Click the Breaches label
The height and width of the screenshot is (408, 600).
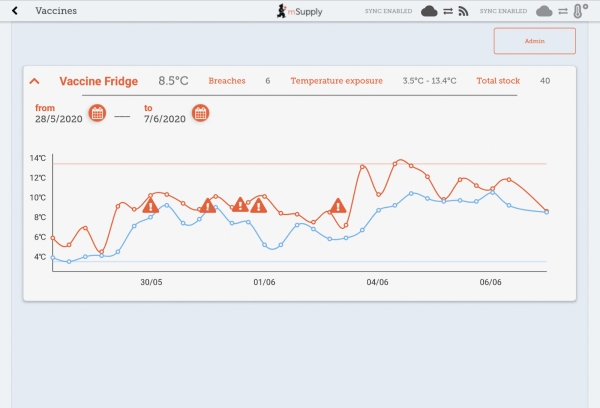[226, 81]
